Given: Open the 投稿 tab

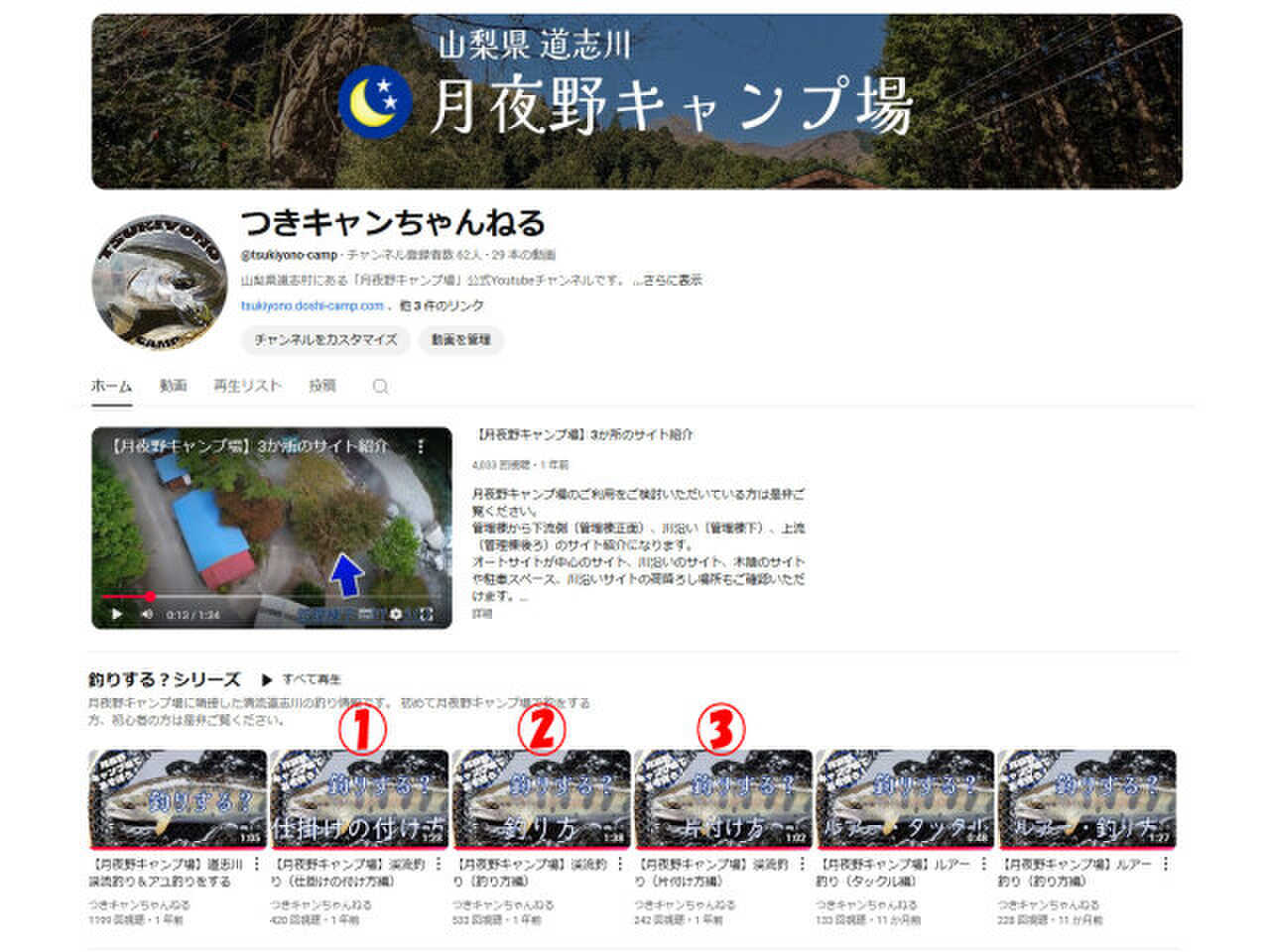Looking at the screenshot, I should pos(321,386).
